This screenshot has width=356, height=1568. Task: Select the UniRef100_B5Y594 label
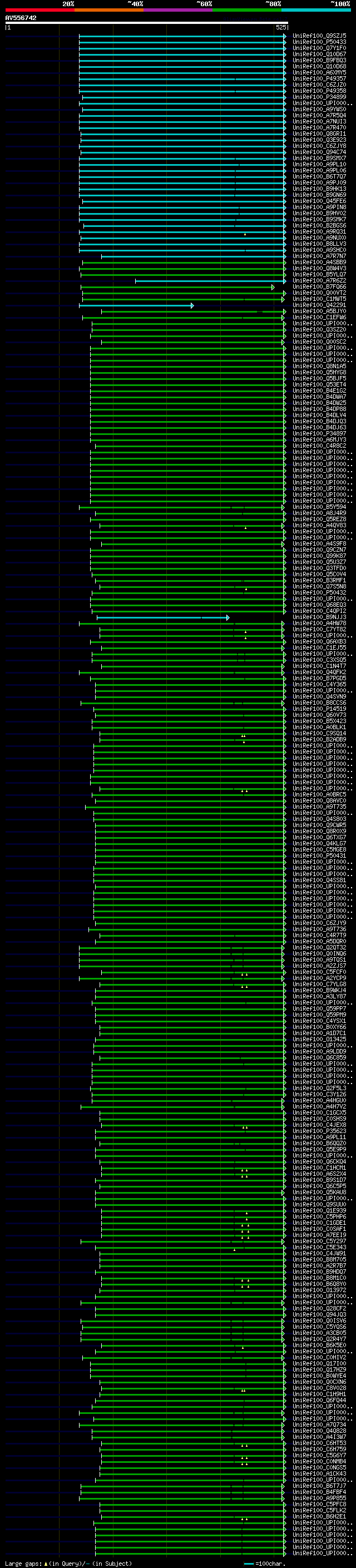coord(319,507)
